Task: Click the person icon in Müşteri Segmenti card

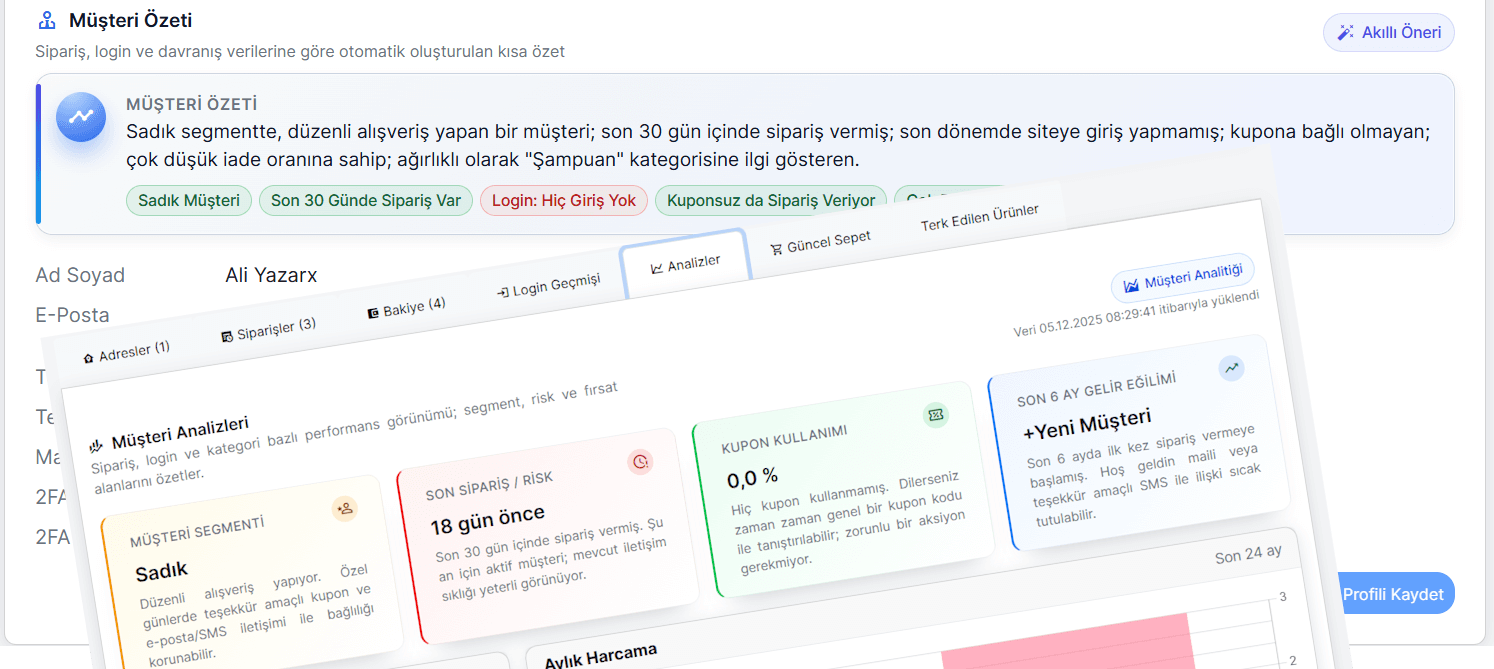Action: [345, 508]
